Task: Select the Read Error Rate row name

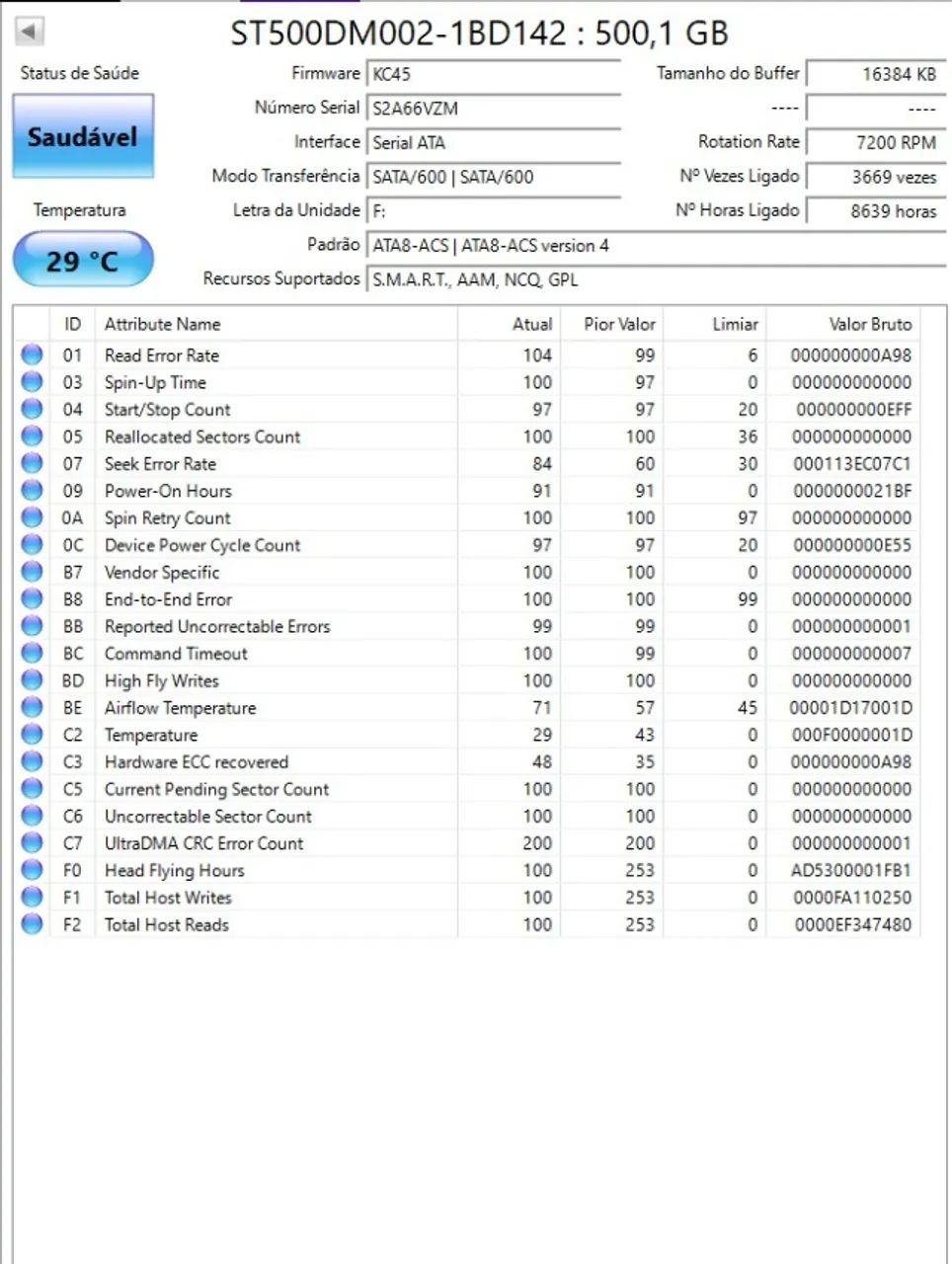Action: coord(162,355)
